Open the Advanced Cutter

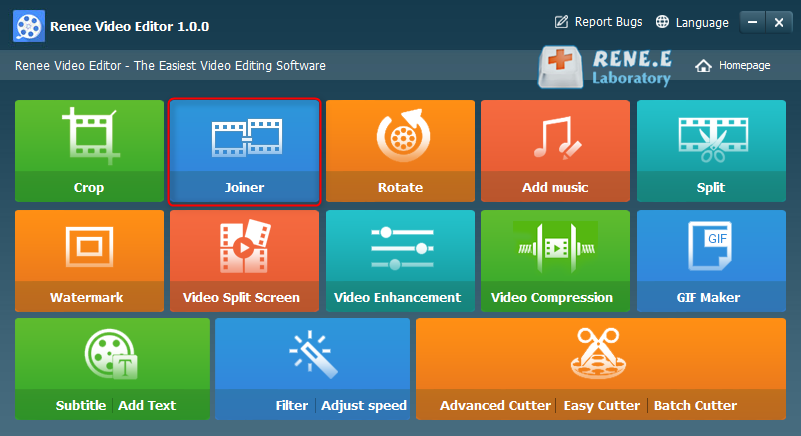pos(495,406)
